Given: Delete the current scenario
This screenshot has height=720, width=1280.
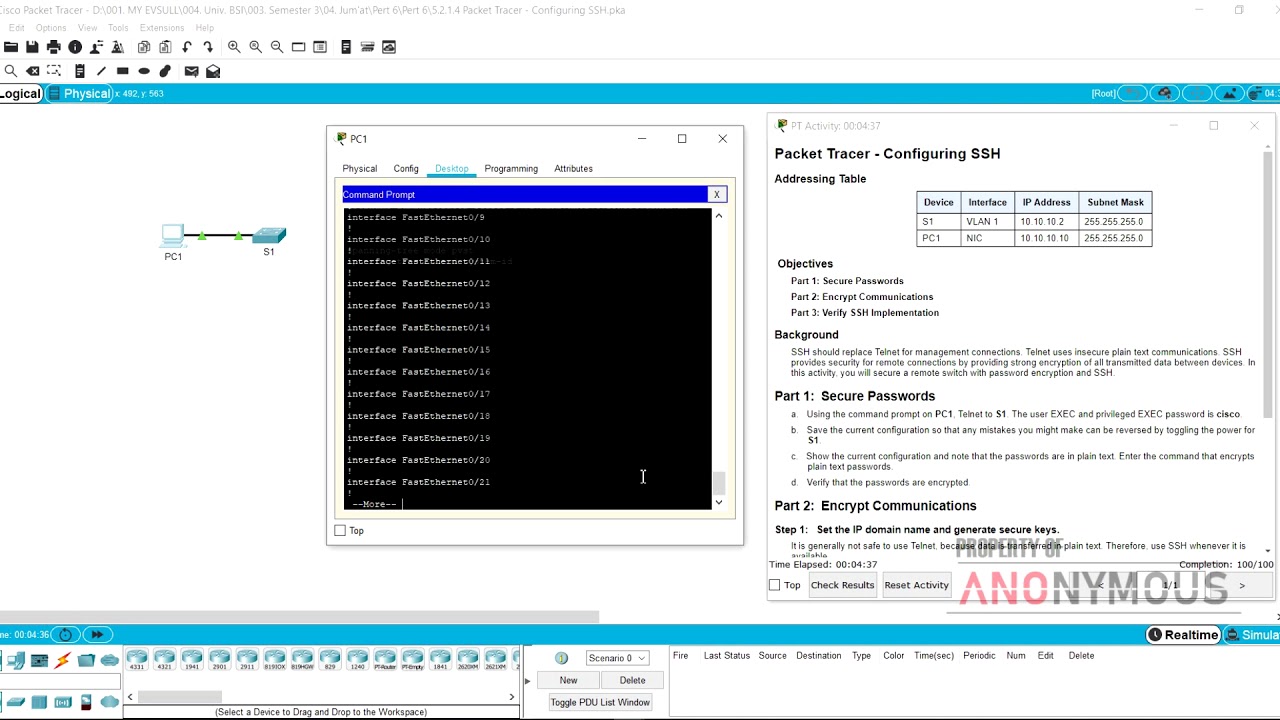Looking at the screenshot, I should pos(632,680).
